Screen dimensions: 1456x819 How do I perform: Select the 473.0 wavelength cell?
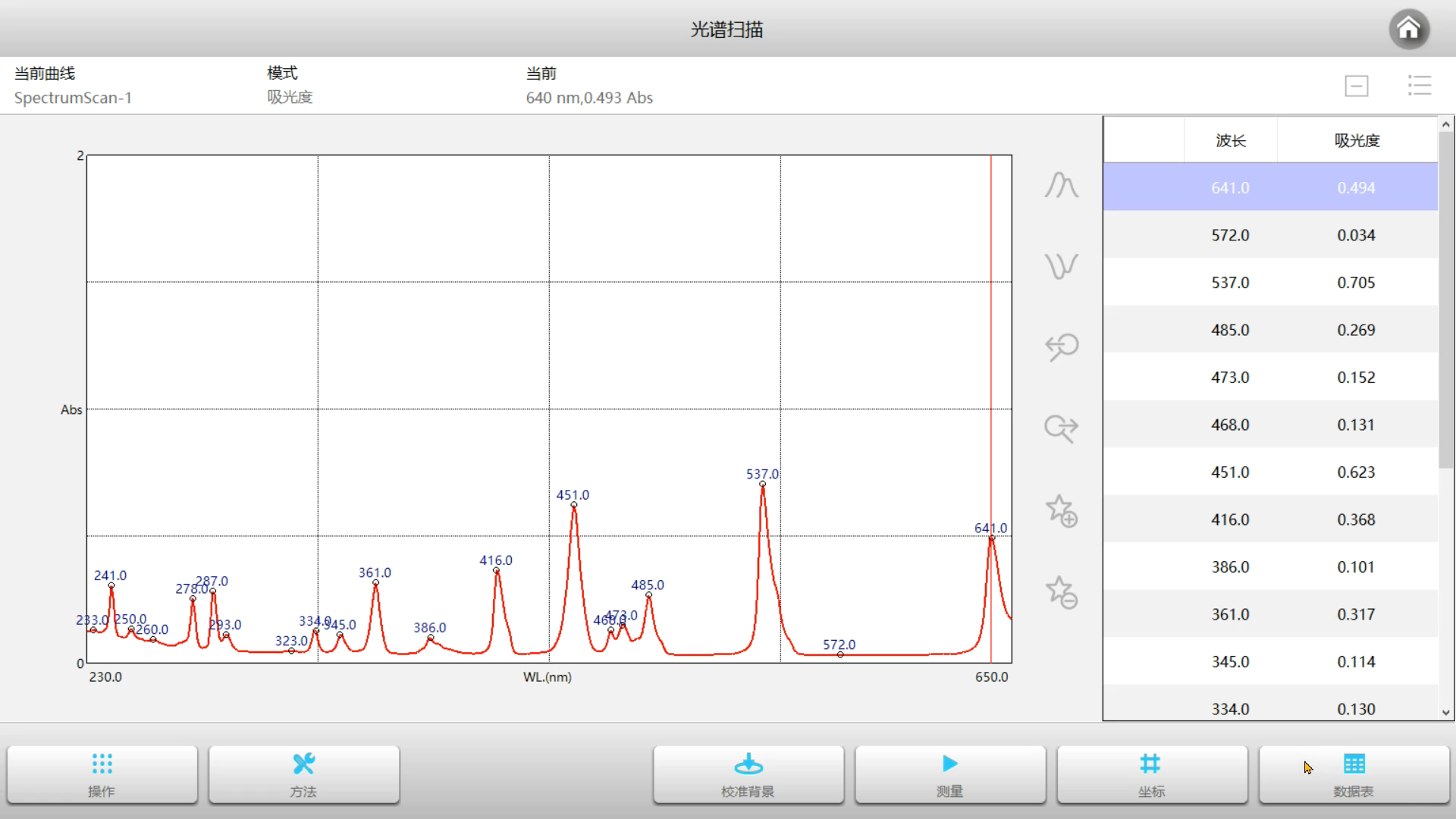coord(1230,377)
